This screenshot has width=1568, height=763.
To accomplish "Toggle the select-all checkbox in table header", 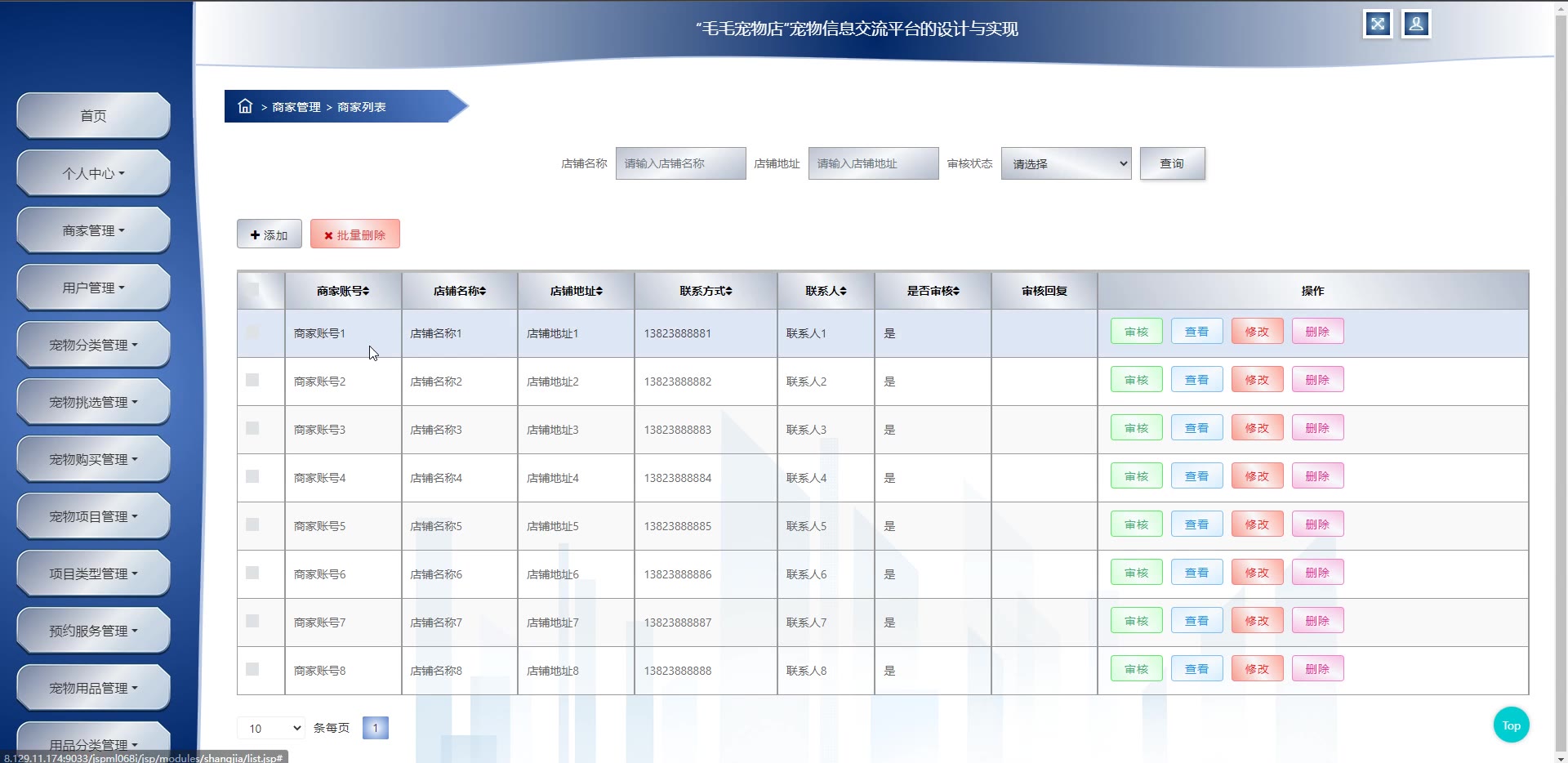I will pos(252,289).
